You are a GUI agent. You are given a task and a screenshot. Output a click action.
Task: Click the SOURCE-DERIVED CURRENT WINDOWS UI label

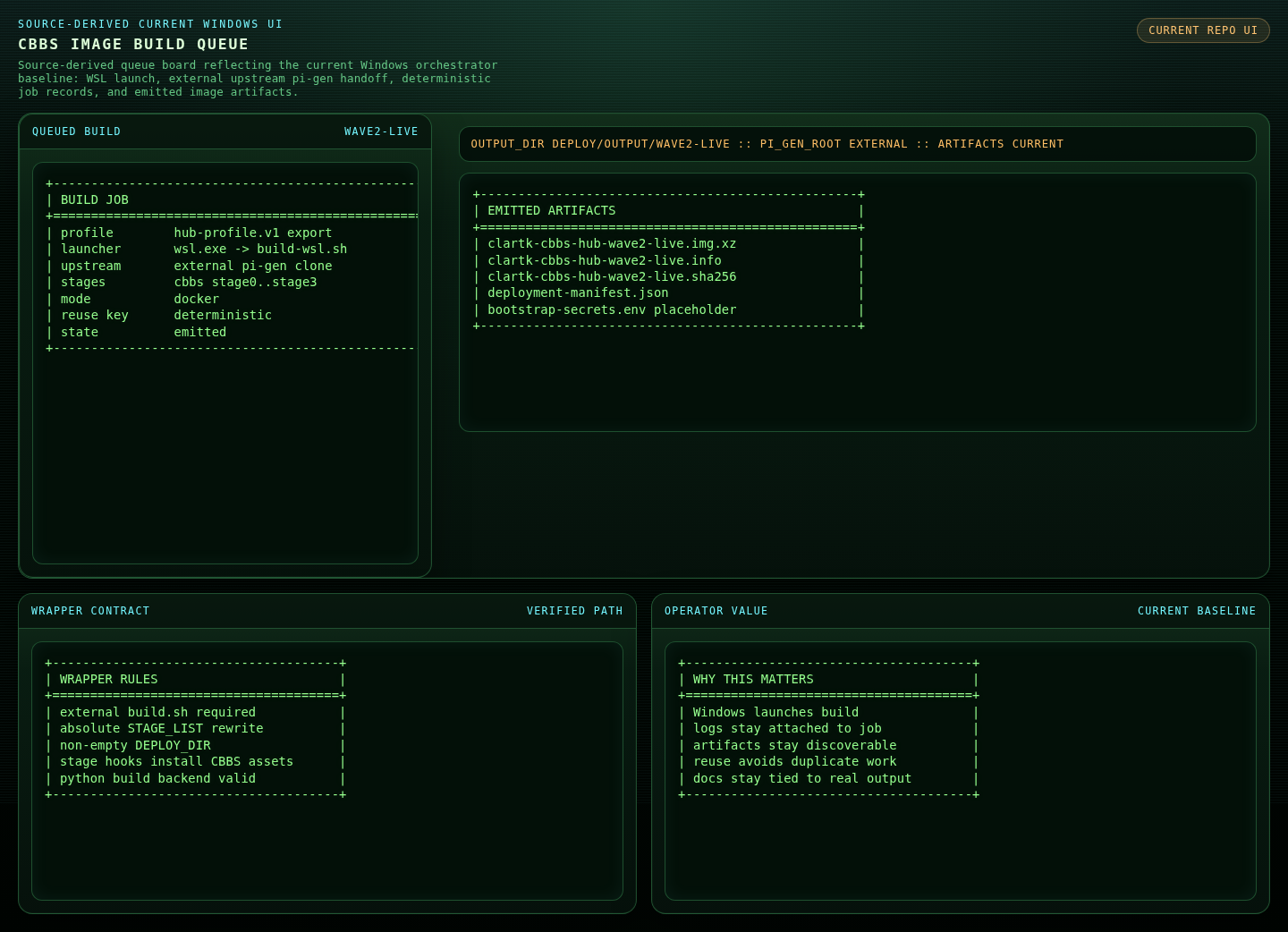(150, 24)
